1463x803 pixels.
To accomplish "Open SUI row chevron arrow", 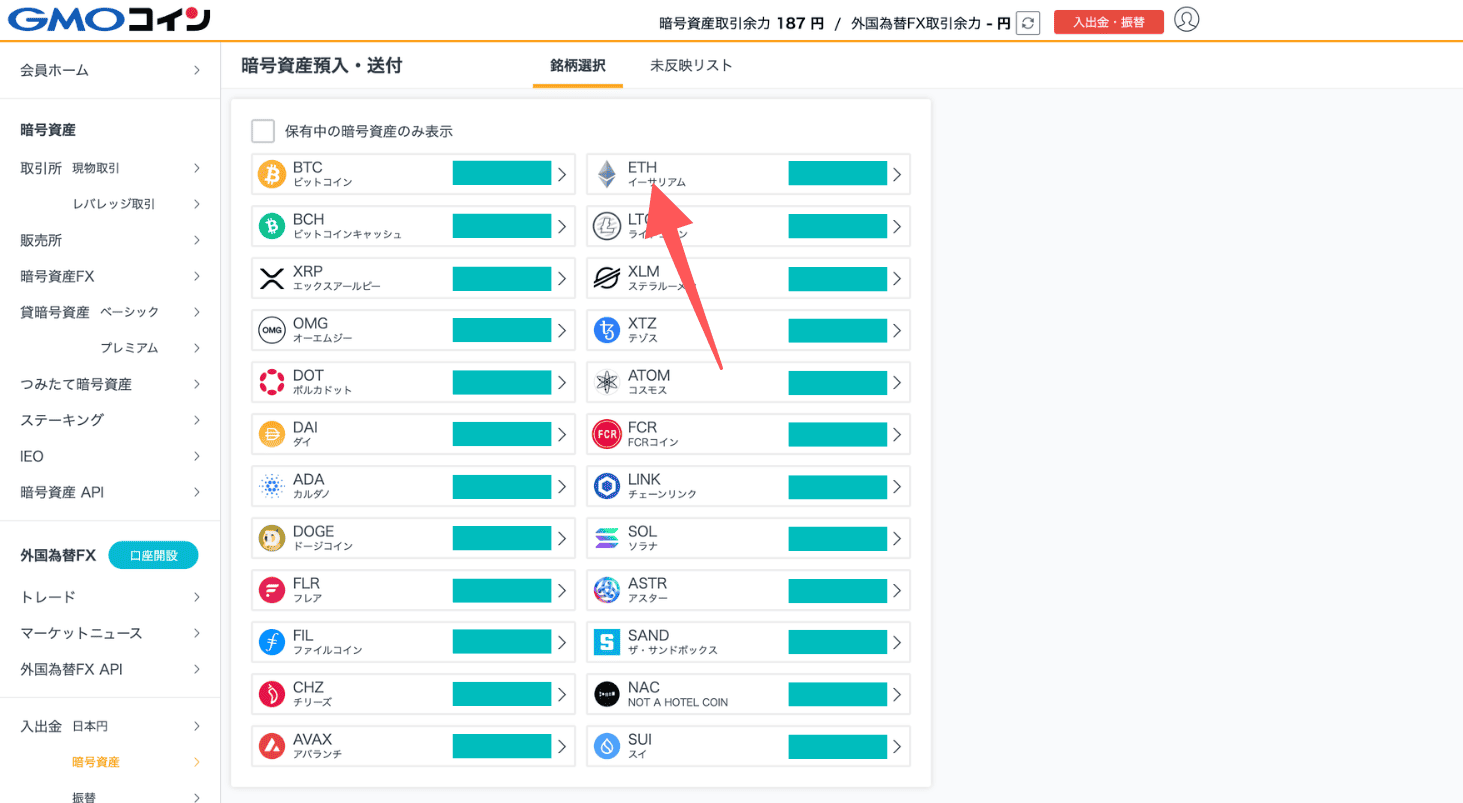I will click(897, 746).
